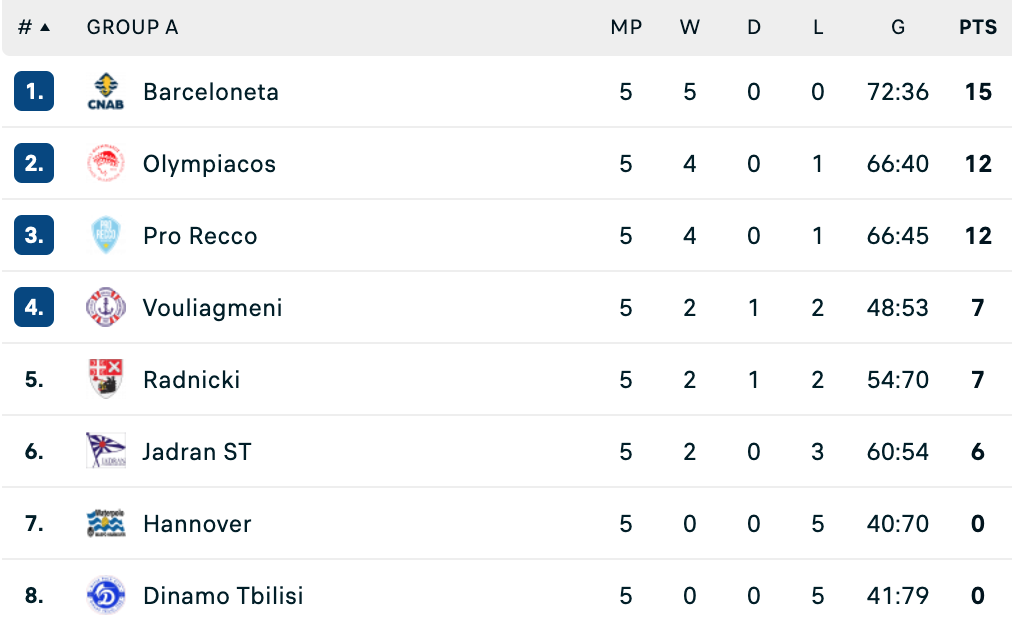Sort table by PTS column header
Image resolution: width=1012 pixels, height=630 pixels.
[x=978, y=27]
